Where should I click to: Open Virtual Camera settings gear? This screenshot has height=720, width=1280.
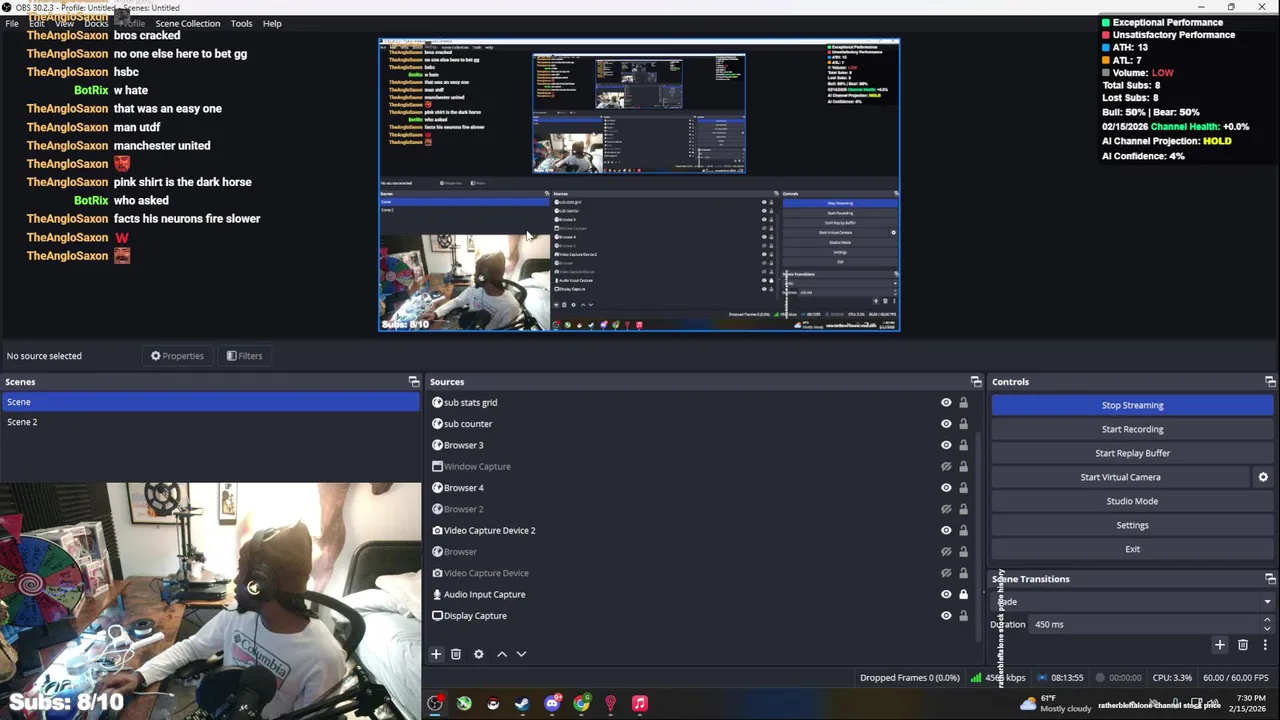[x=1263, y=477]
